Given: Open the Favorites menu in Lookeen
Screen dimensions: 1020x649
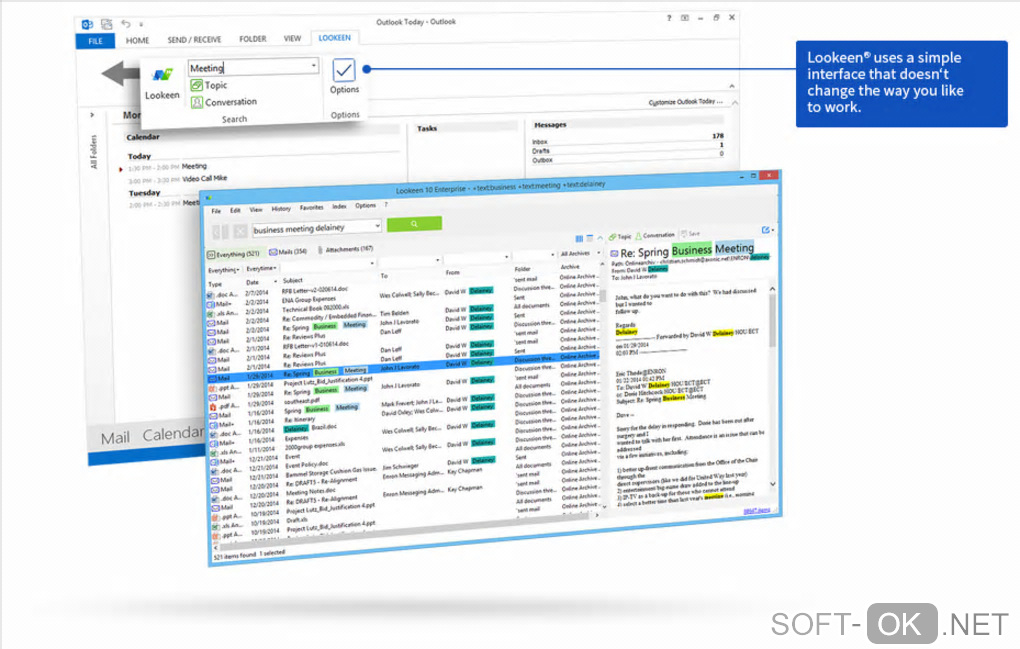Looking at the screenshot, I should (x=311, y=207).
